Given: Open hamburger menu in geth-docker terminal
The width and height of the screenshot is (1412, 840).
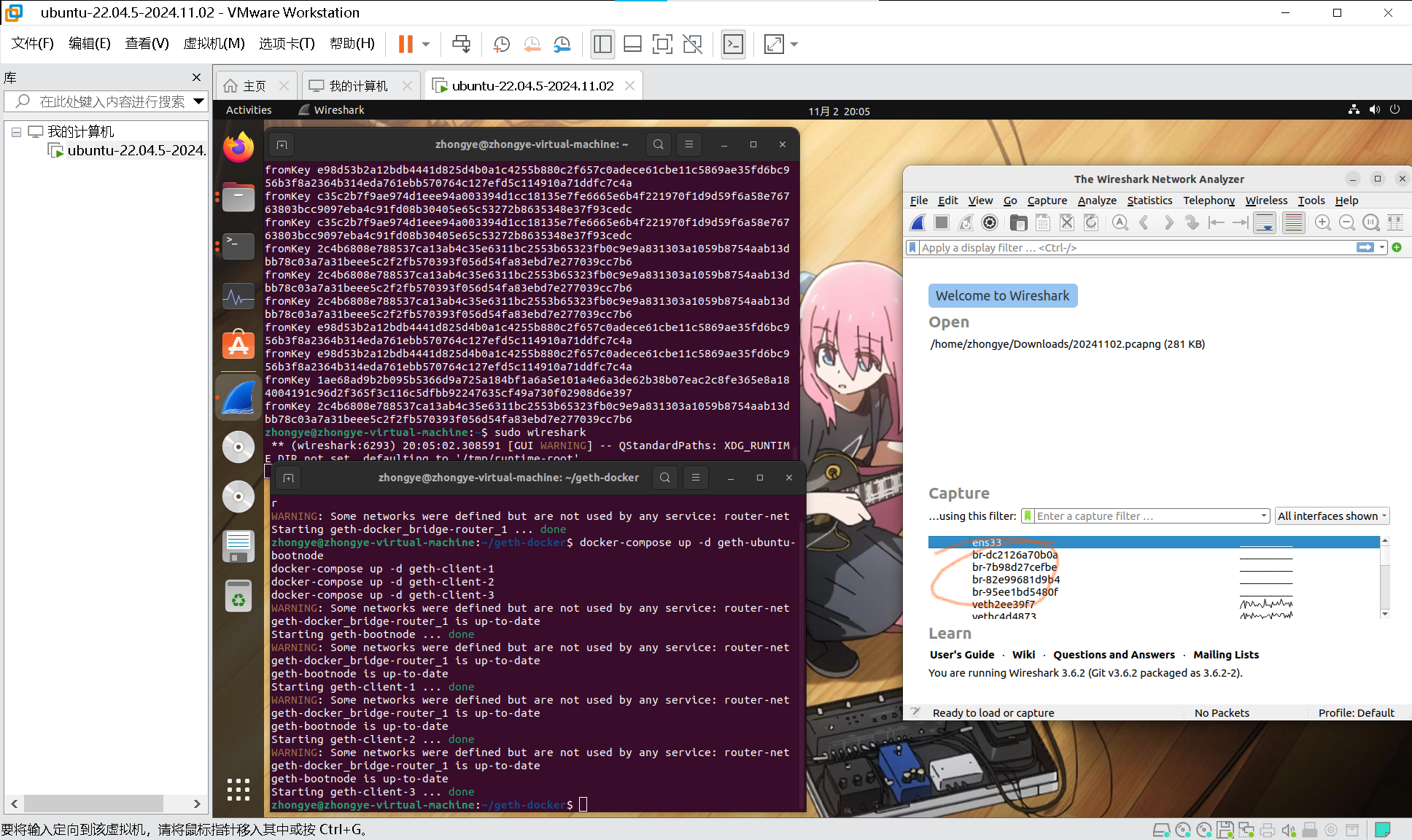Looking at the screenshot, I should click(x=696, y=478).
